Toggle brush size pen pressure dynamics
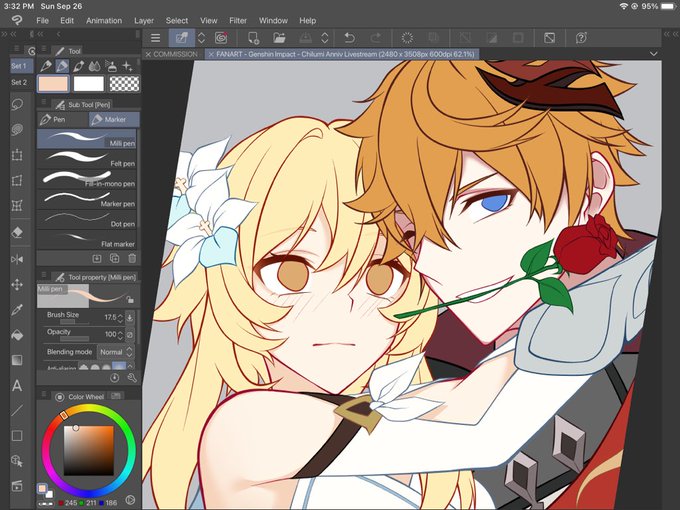The image size is (680, 510). pyautogui.click(x=130, y=317)
